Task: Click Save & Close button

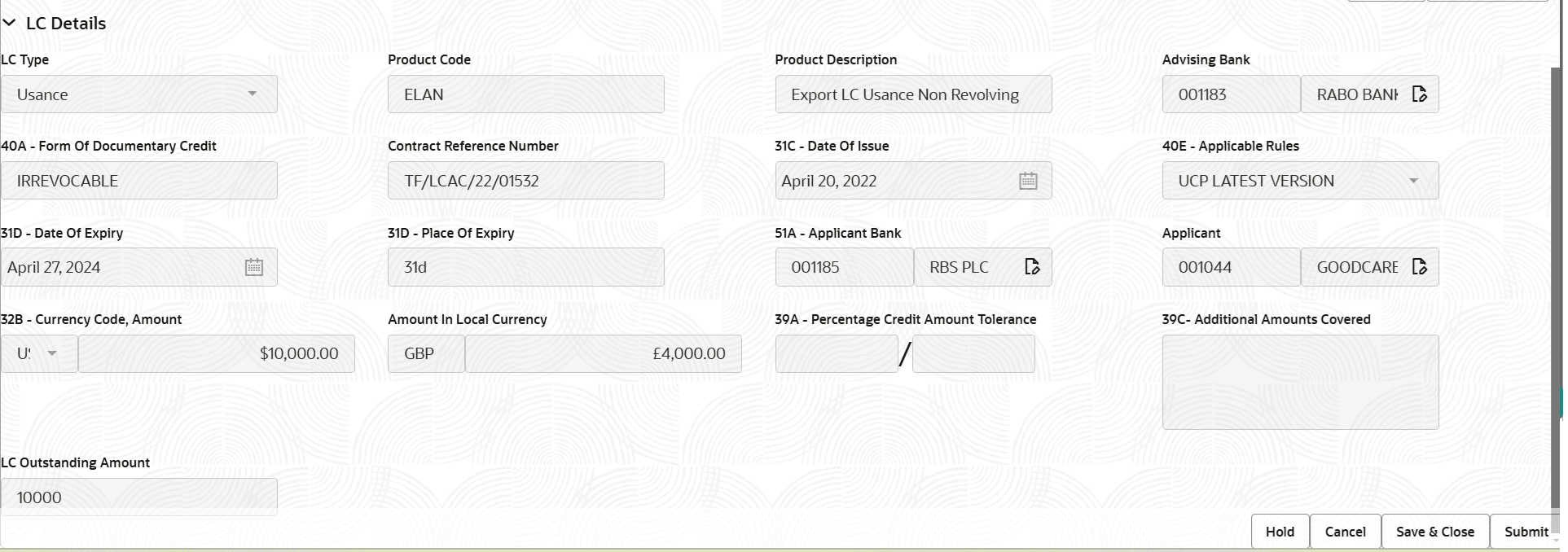Action: pyautogui.click(x=1435, y=532)
